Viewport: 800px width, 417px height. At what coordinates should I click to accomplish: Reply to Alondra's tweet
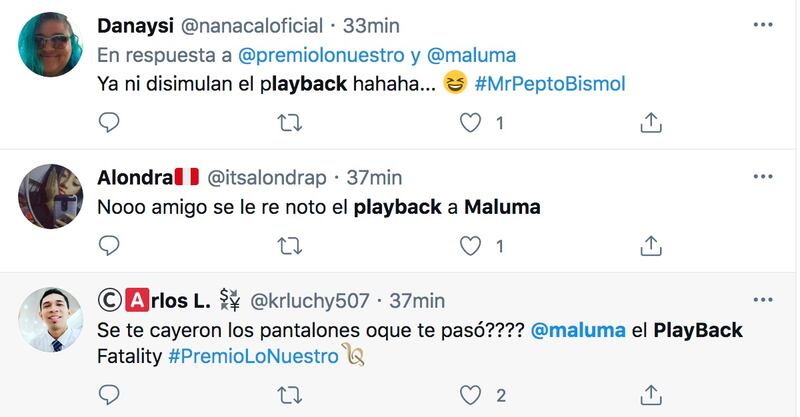[109, 246]
